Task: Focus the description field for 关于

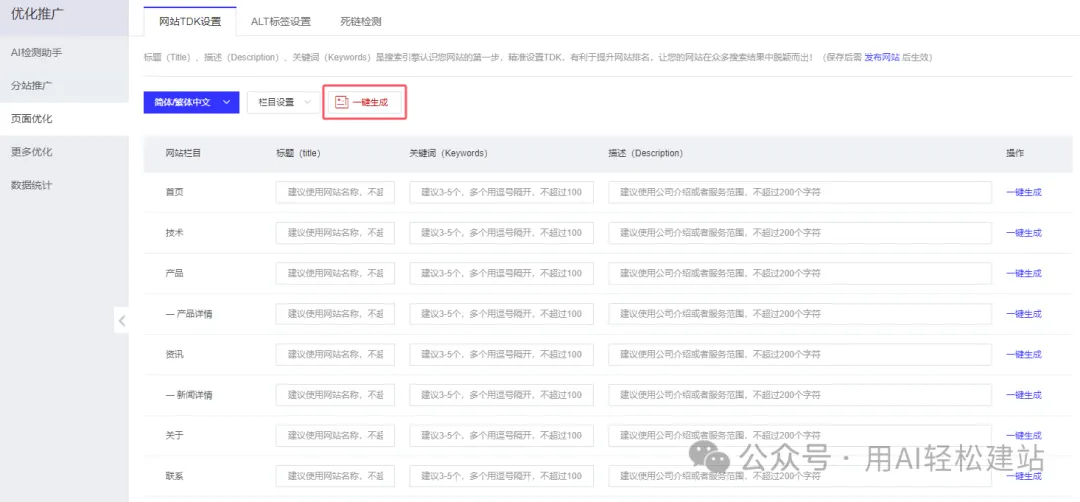Action: tap(800, 436)
